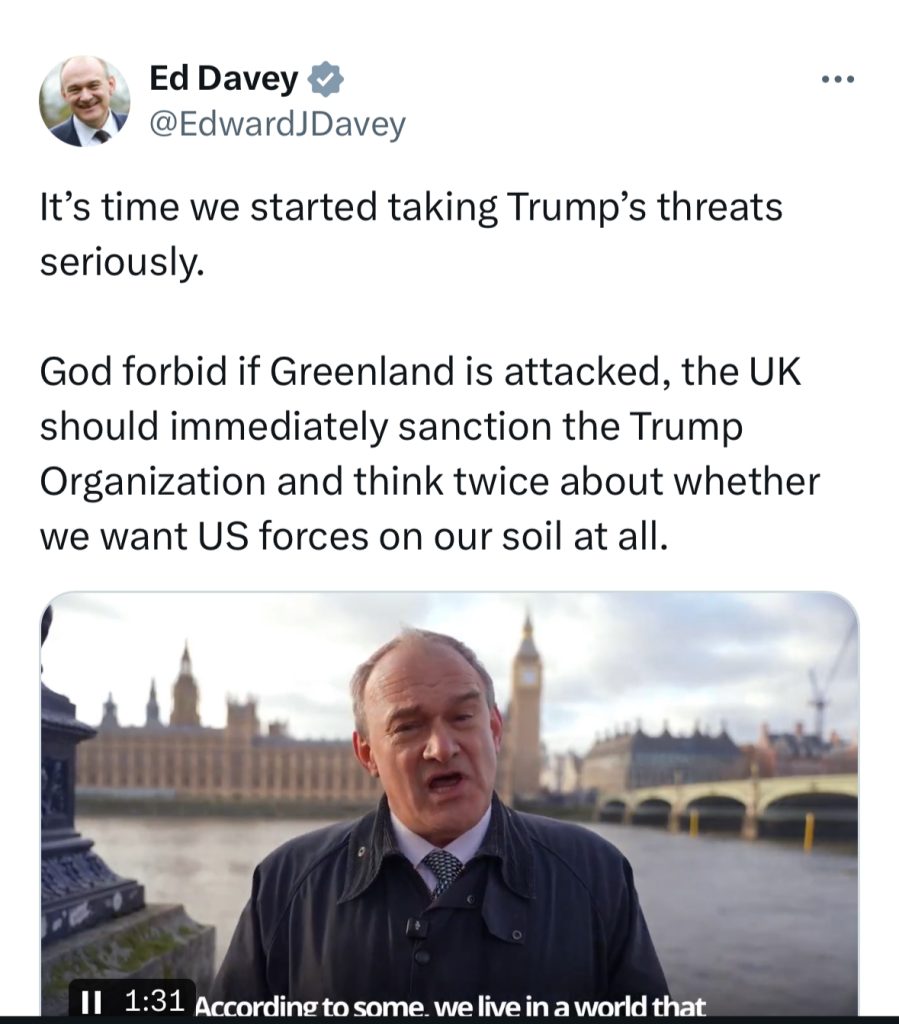
Task: Click the "According to some" video caption
Action: point(450,1006)
